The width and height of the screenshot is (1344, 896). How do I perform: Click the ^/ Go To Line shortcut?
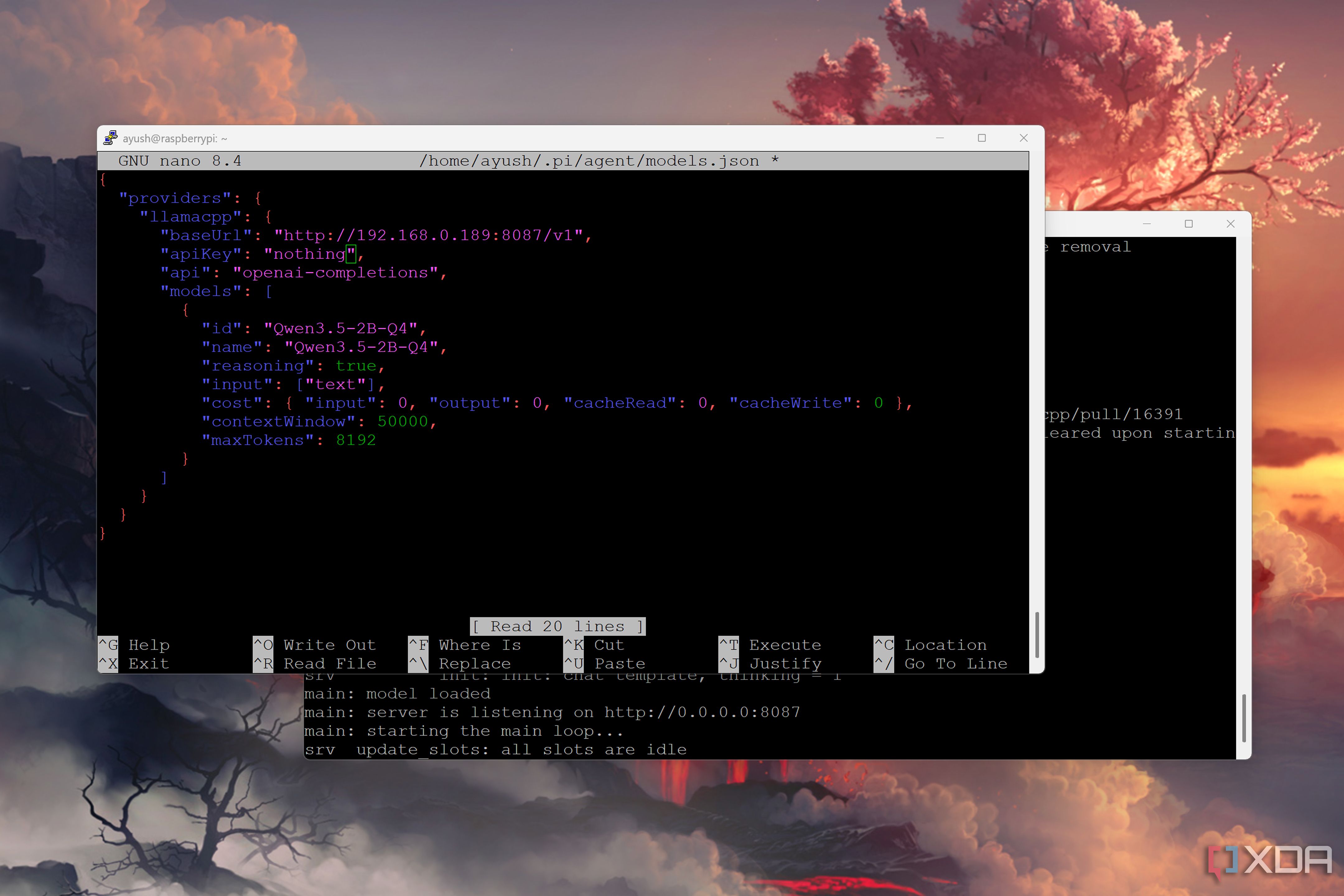[940, 664]
